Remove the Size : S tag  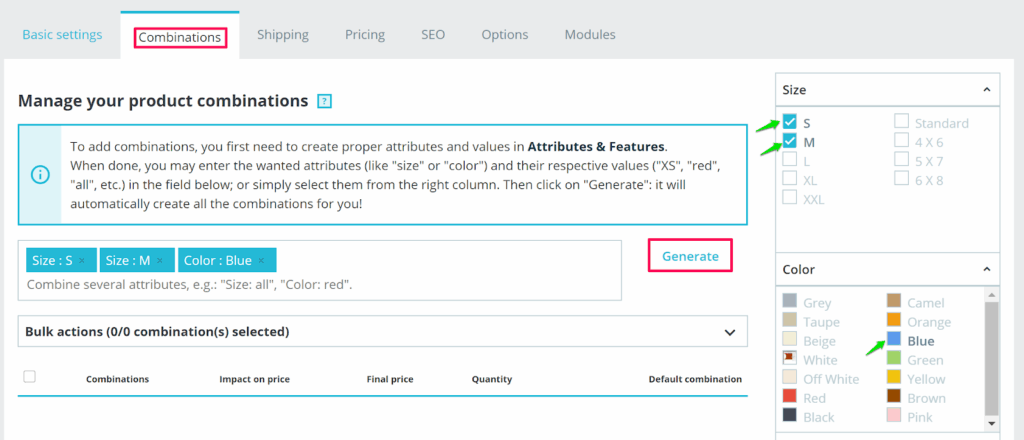[82, 260]
